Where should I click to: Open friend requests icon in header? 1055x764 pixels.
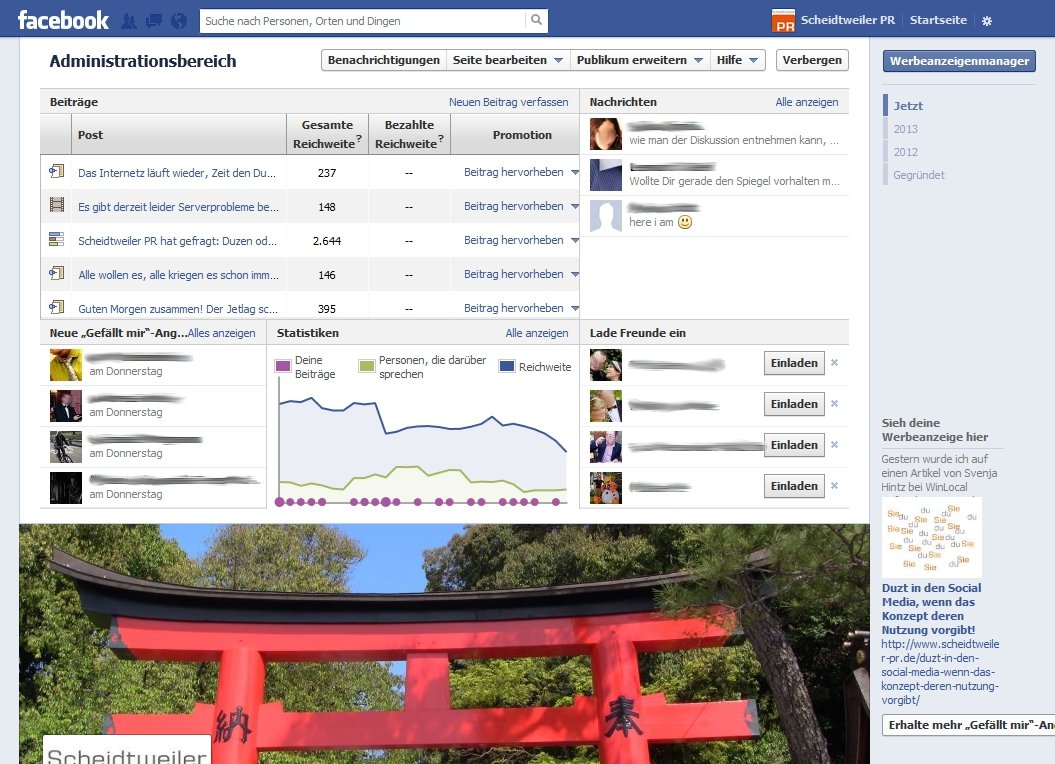pyautogui.click(x=129, y=21)
